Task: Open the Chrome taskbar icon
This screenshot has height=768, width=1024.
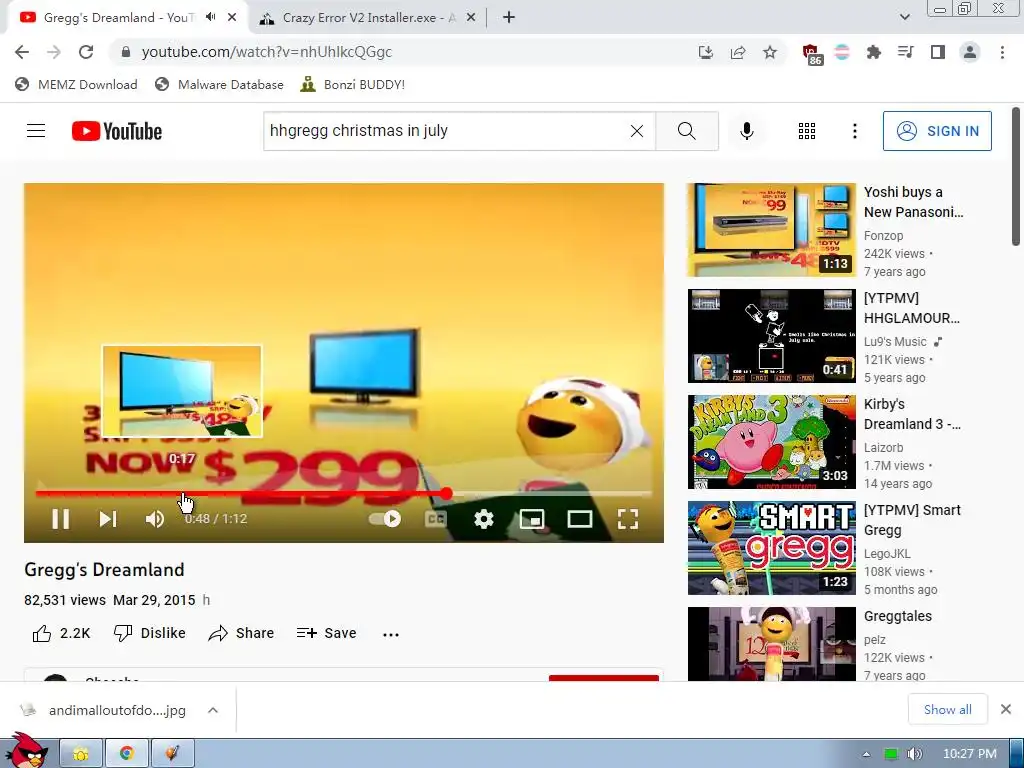Action: [x=127, y=754]
